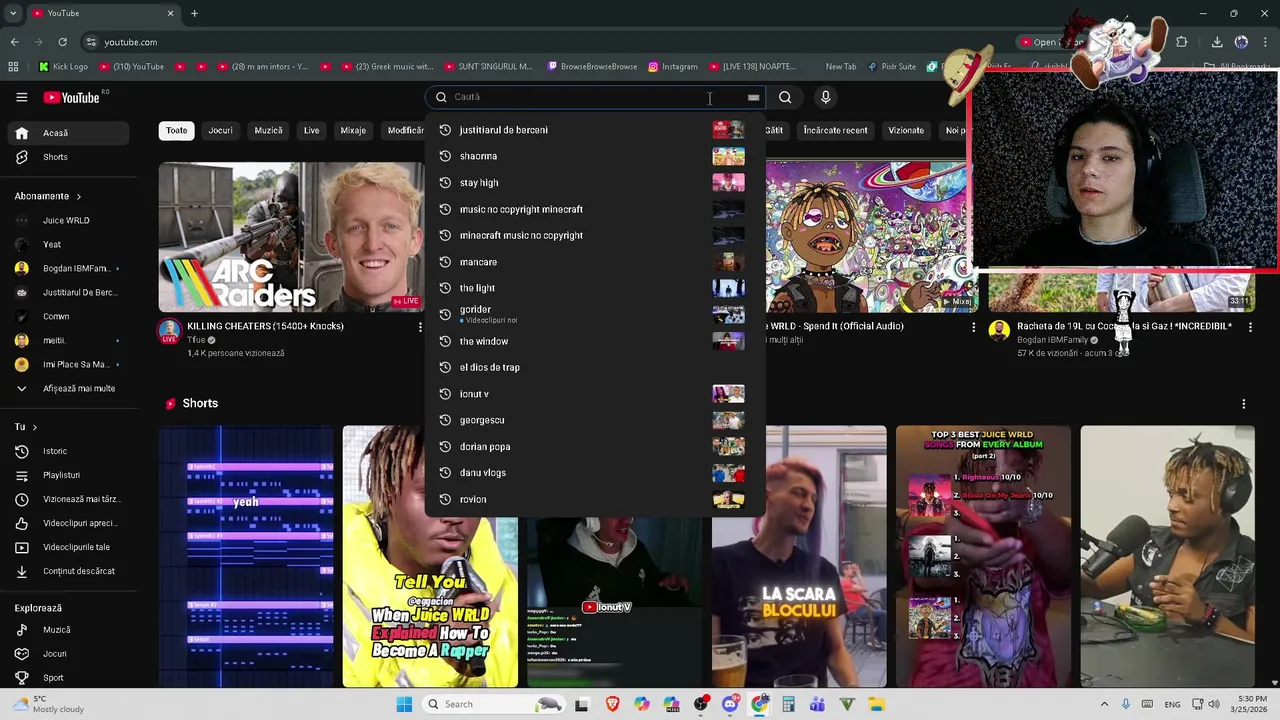Choose suggestion el dios de trap
This screenshot has width=1280, height=720.
(595, 367)
